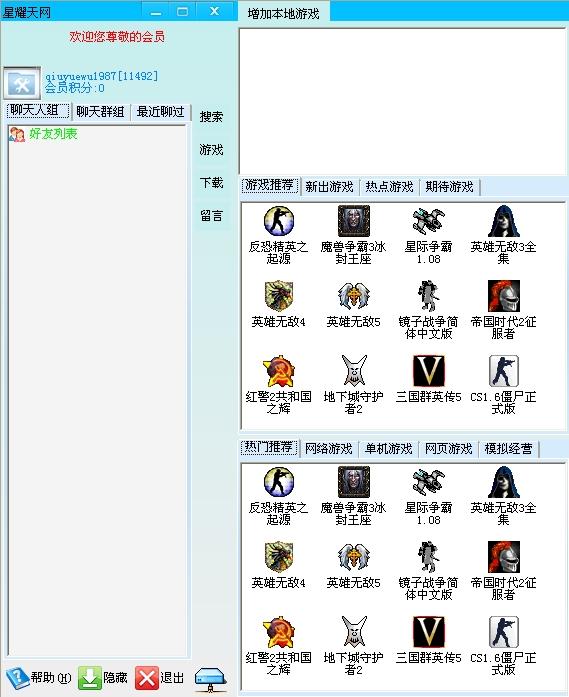Image resolution: width=569 pixels, height=697 pixels.
Task: Show the 期待游戏 tab
Action: pyautogui.click(x=449, y=186)
